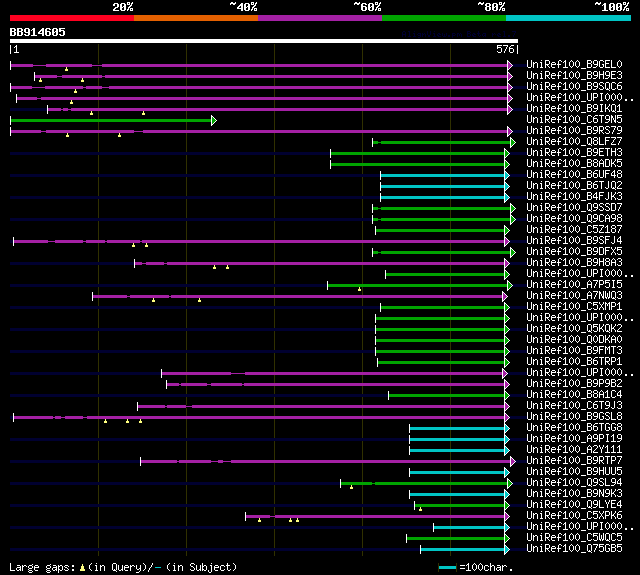Select the query name BB914605

38,32
